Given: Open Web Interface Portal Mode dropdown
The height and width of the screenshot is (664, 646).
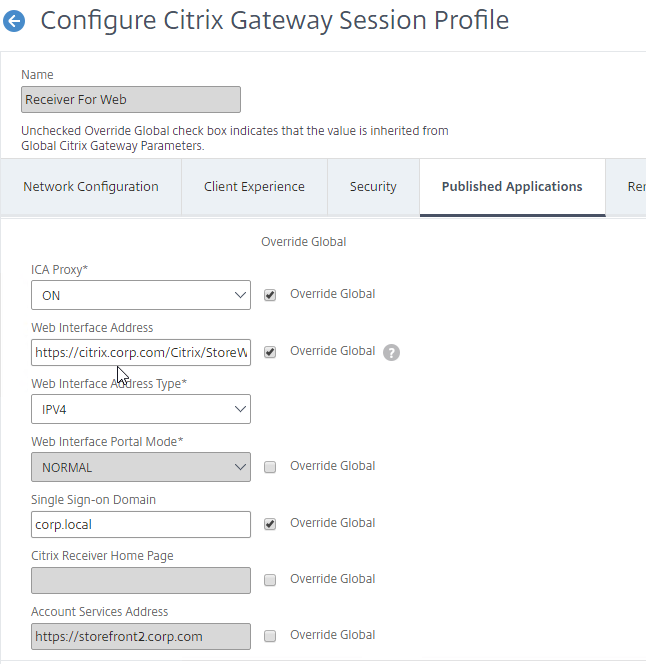Looking at the screenshot, I should pos(141,467).
